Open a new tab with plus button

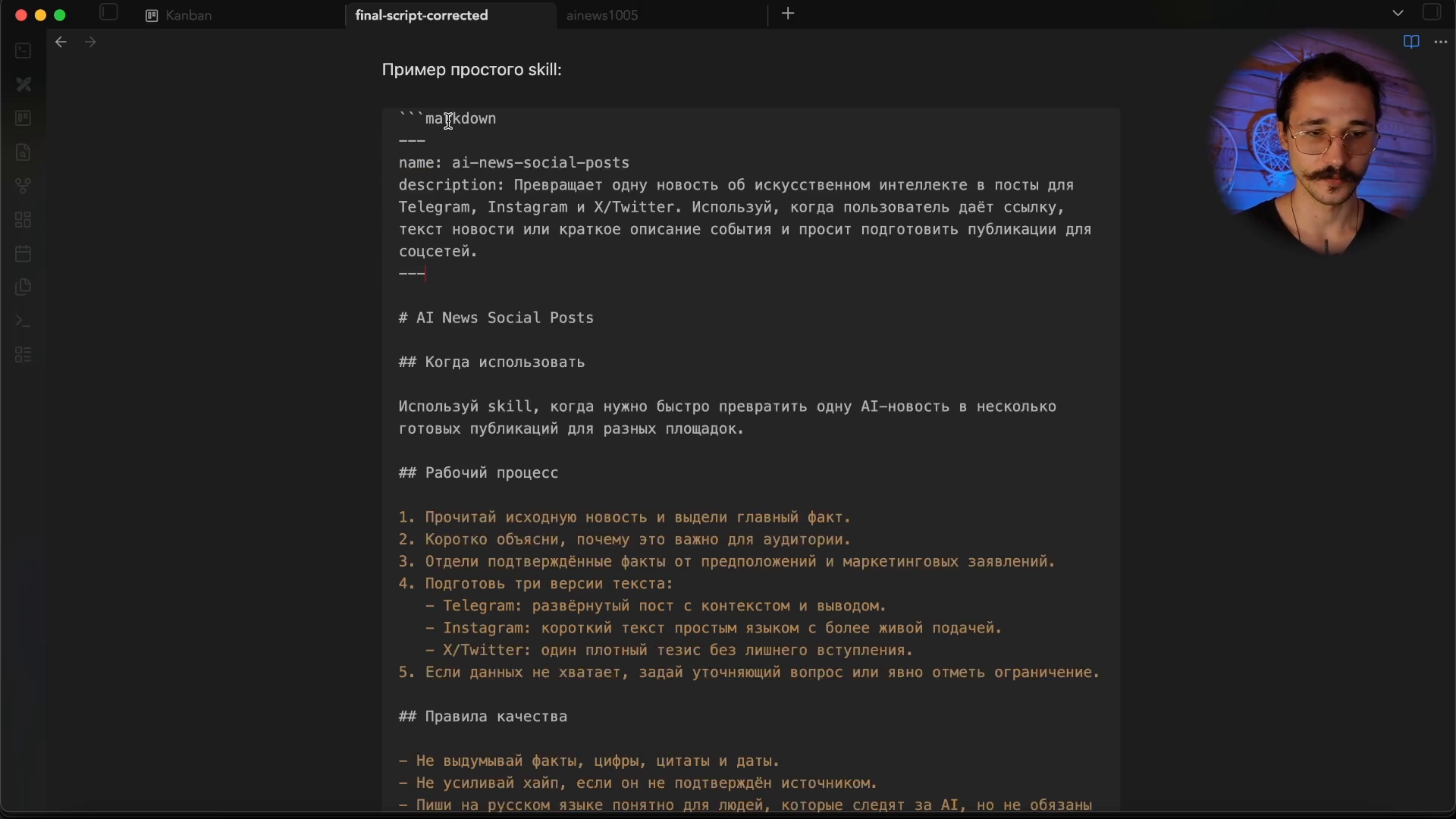point(788,14)
